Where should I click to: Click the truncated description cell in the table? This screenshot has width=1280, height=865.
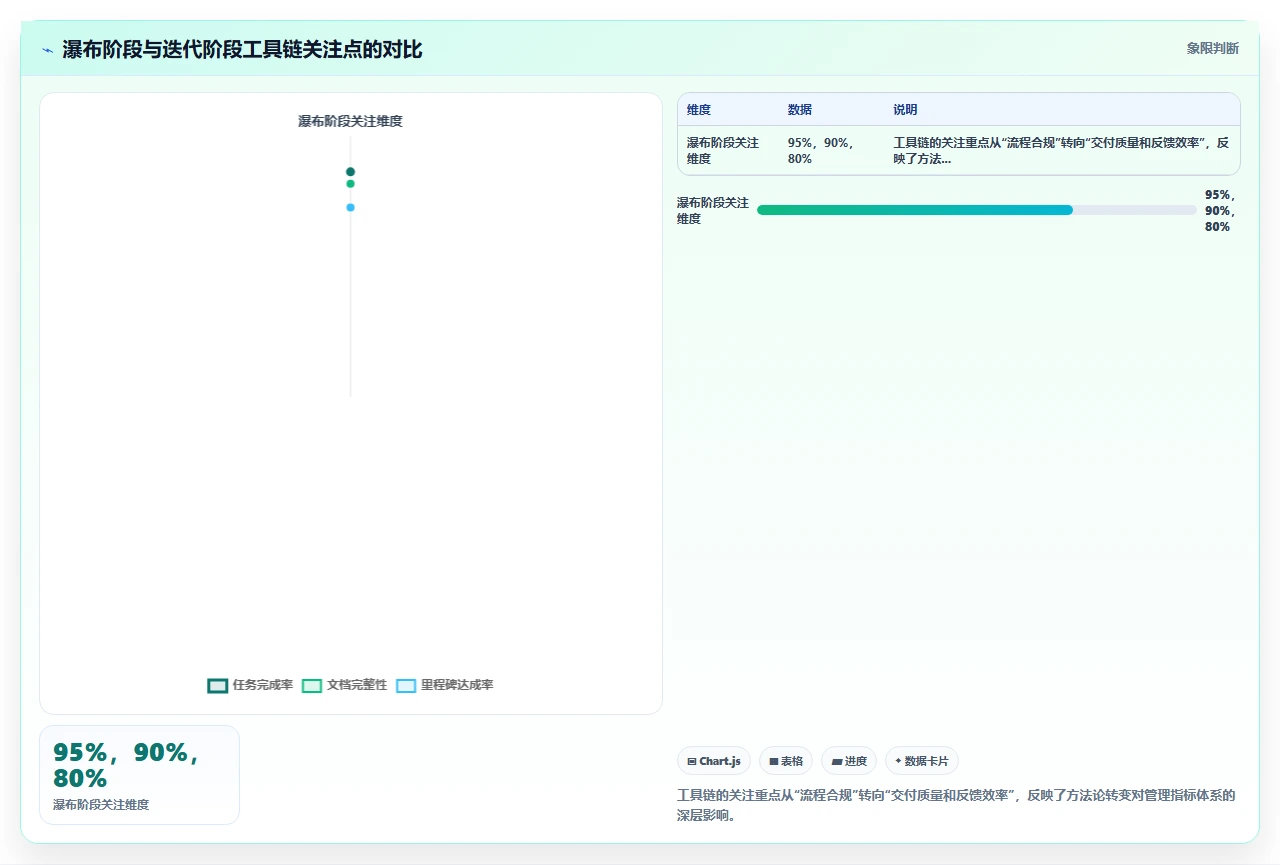[x=1062, y=151]
